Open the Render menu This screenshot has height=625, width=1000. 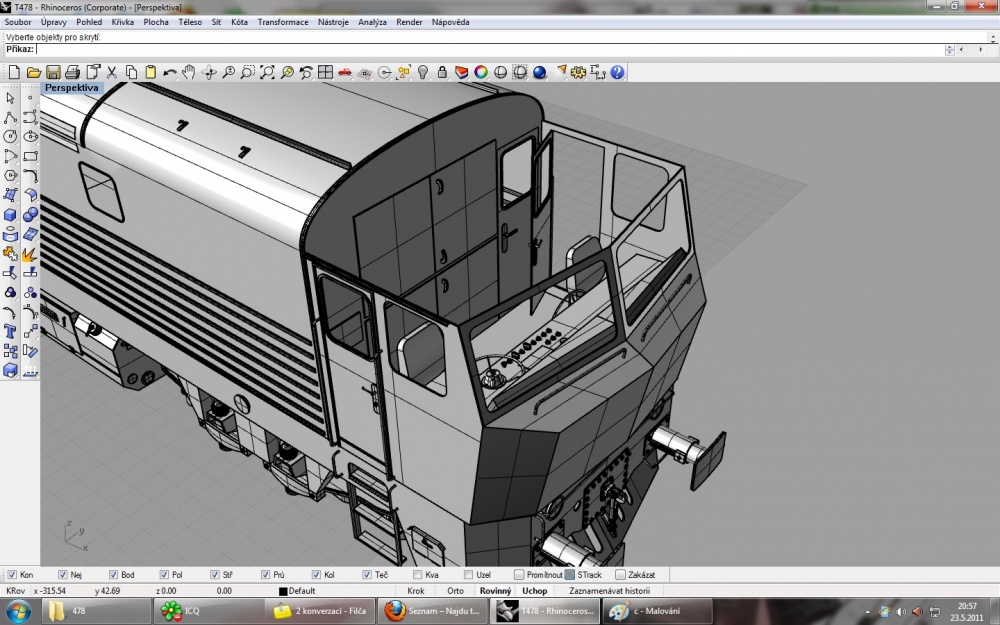point(409,22)
